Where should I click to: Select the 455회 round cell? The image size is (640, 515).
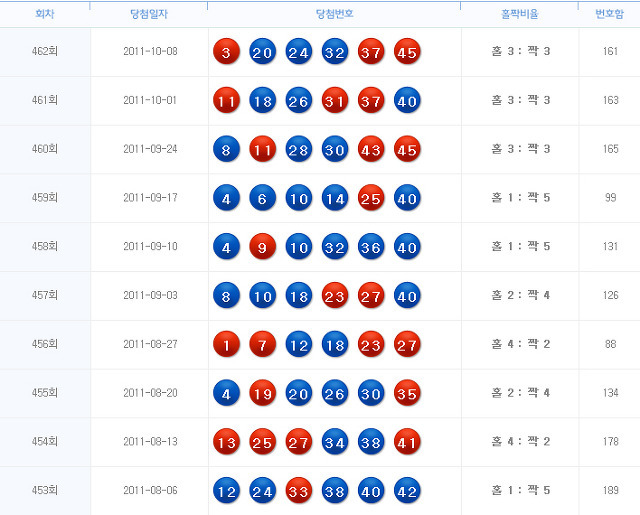pyautogui.click(x=45, y=393)
